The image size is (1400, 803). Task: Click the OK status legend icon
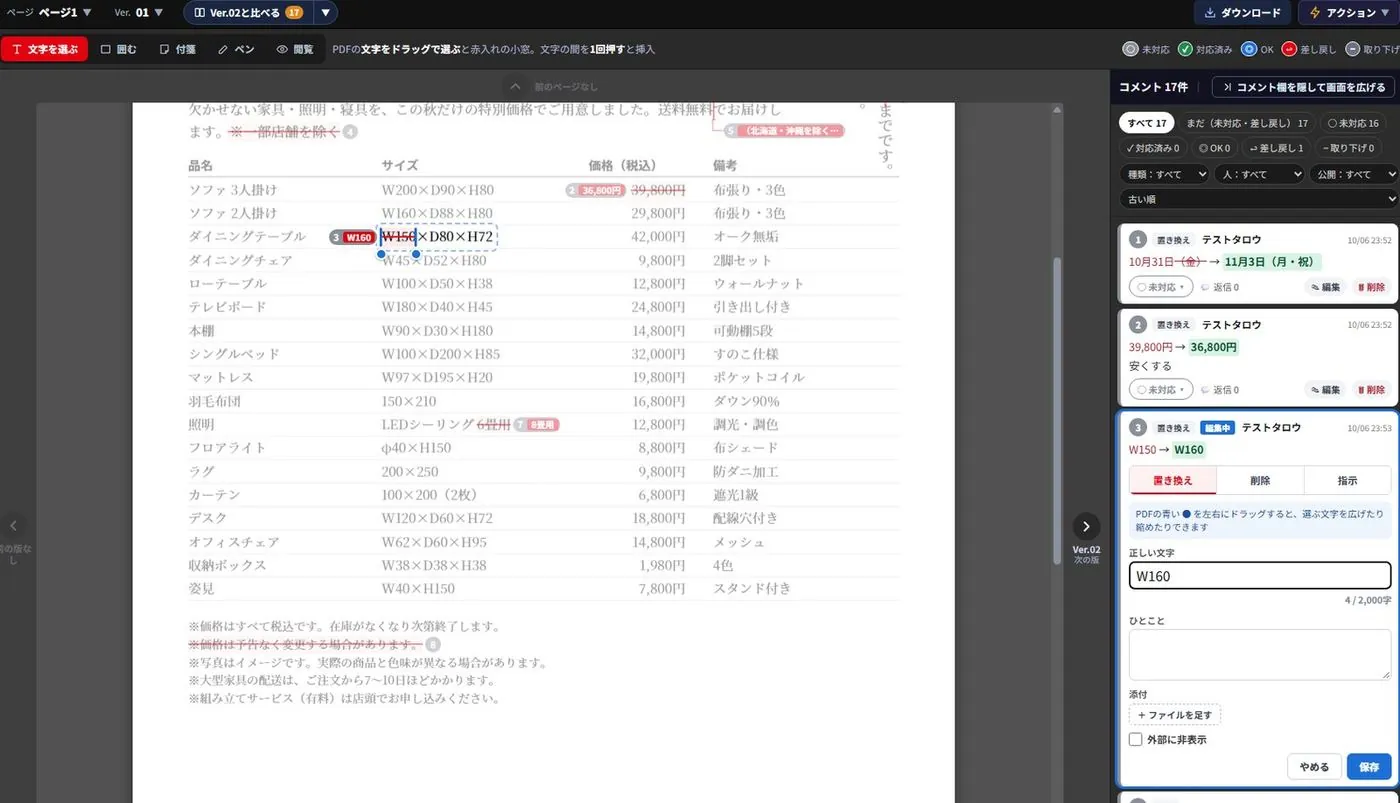1249,49
